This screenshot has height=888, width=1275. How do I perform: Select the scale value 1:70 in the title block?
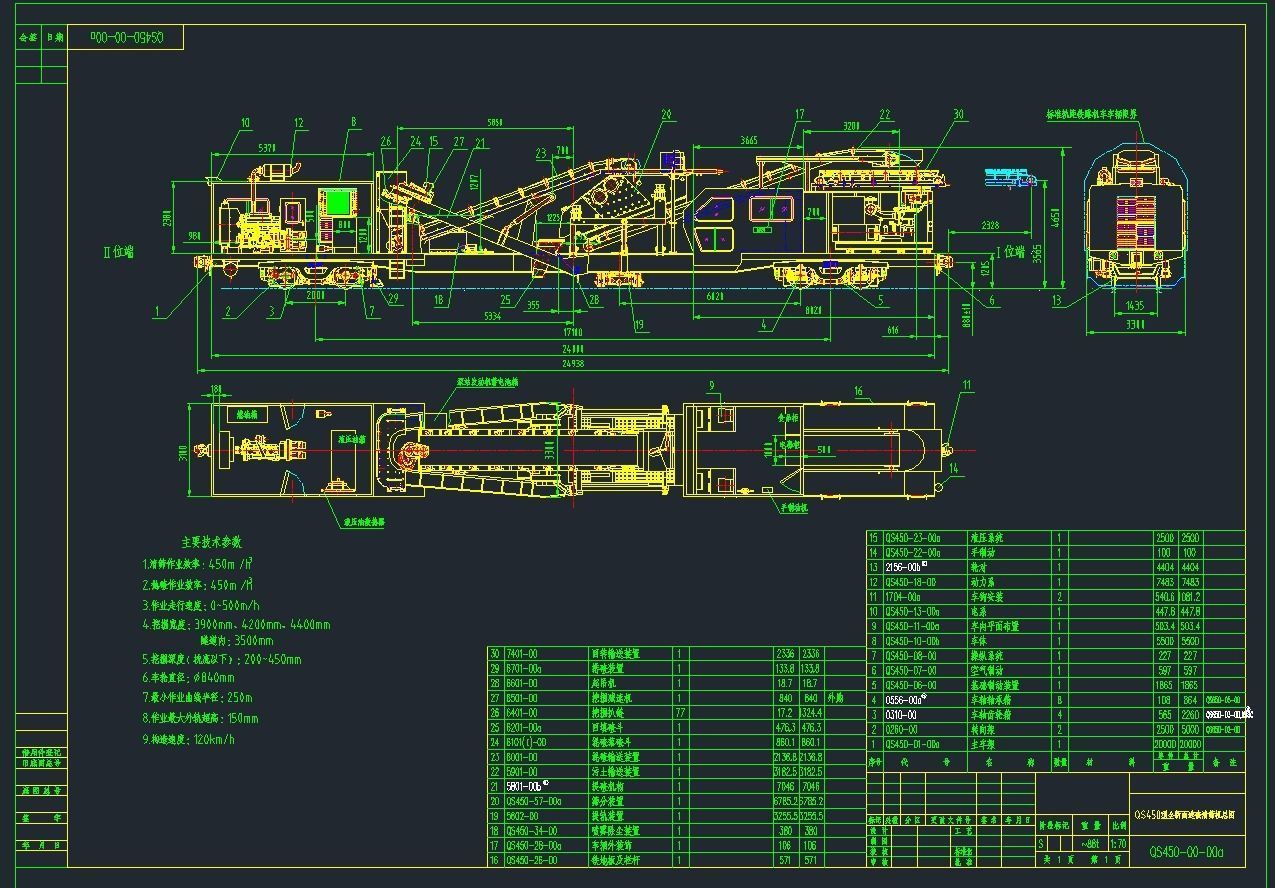coord(1118,843)
